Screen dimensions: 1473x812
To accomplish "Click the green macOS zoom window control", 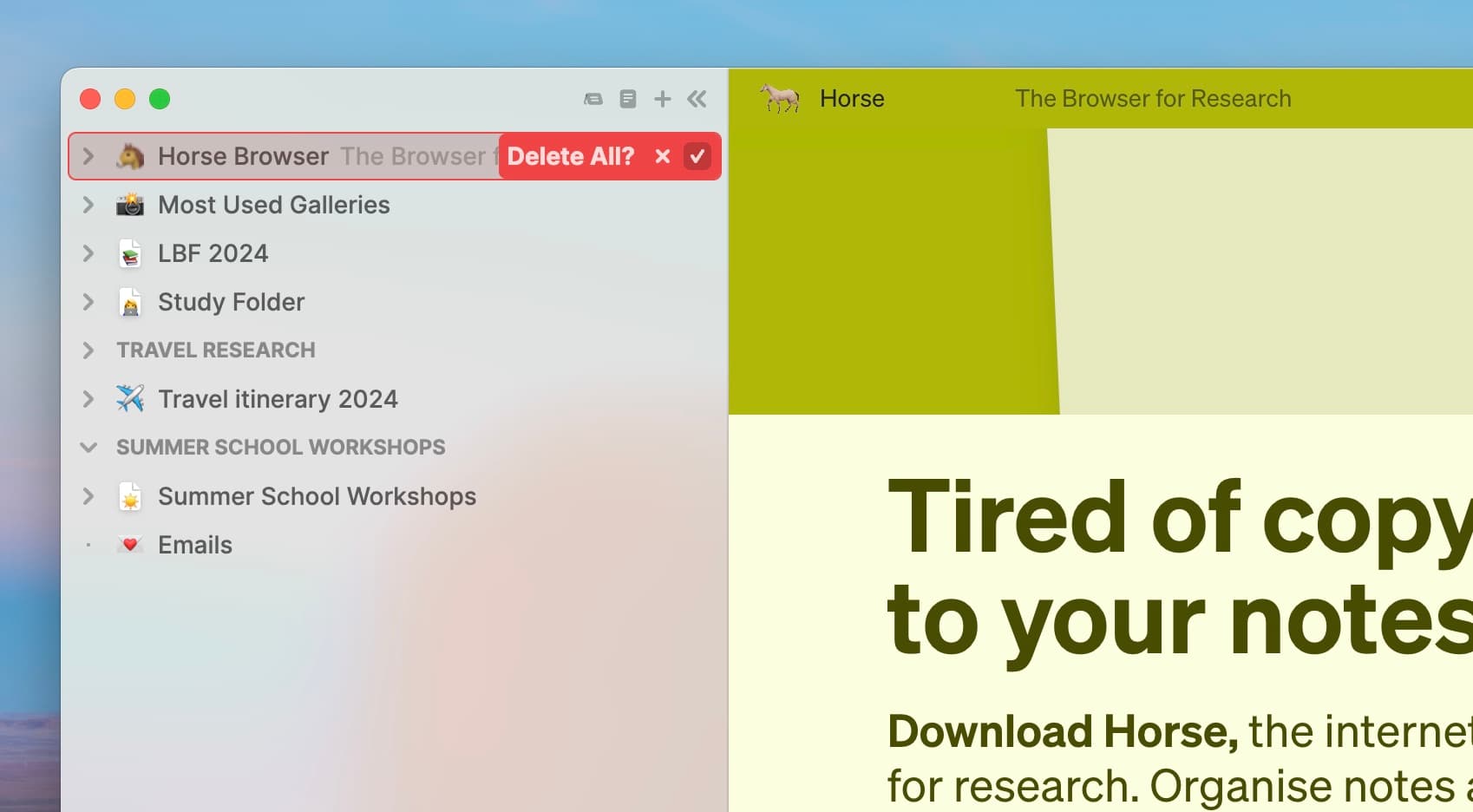I will click(x=159, y=99).
